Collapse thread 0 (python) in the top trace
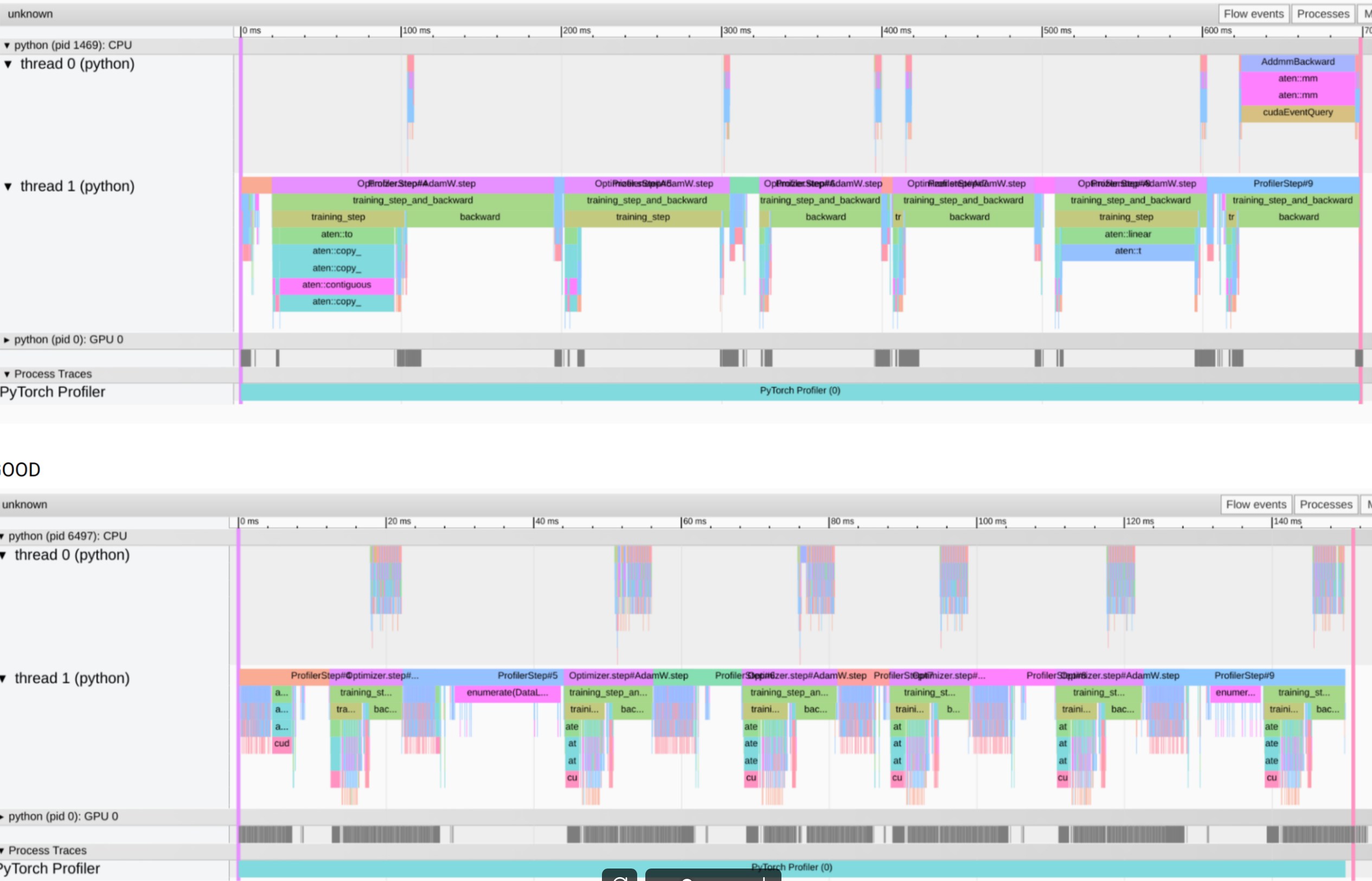 tap(8, 64)
